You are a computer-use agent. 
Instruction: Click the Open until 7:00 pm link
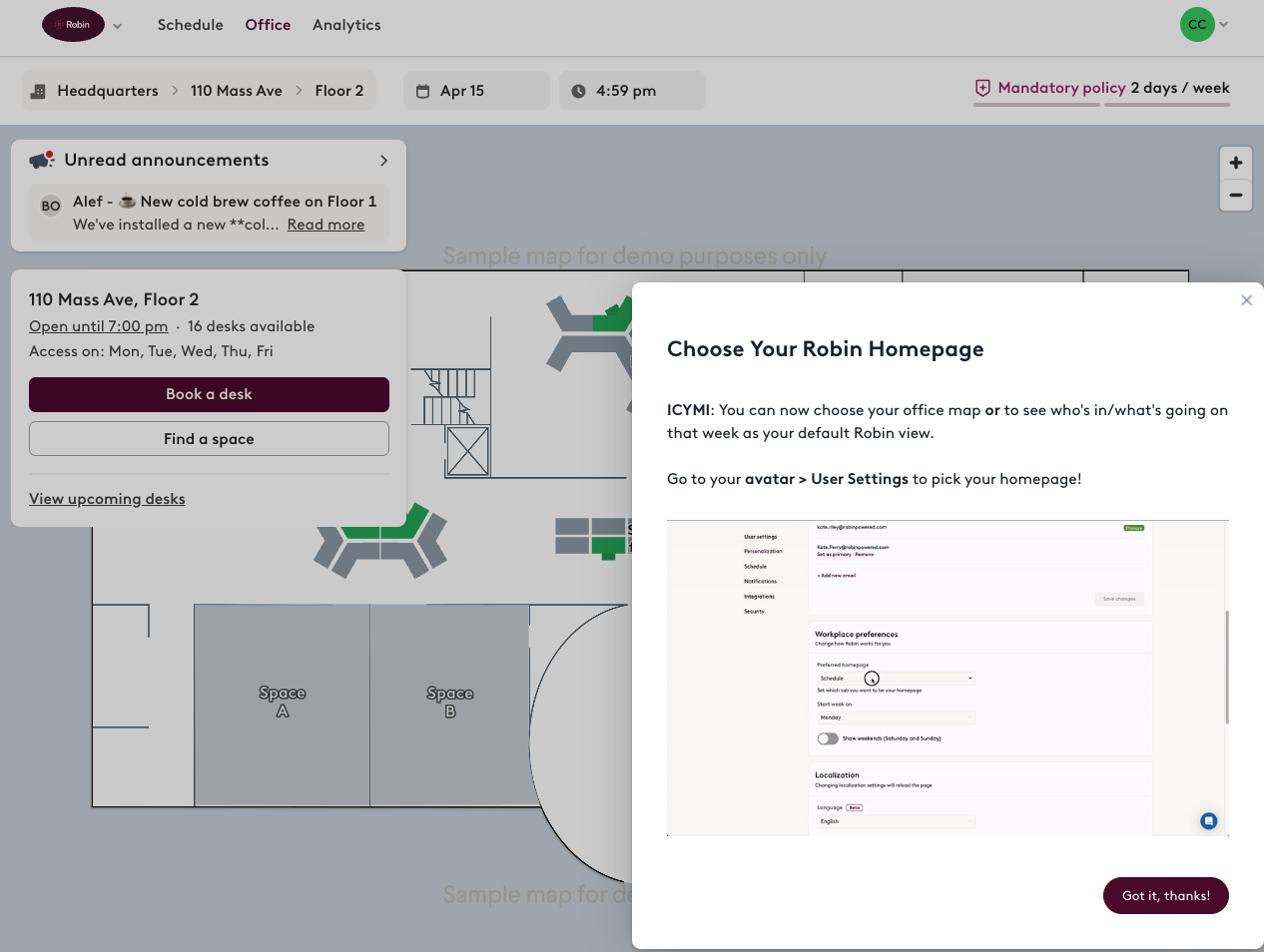coord(98,326)
